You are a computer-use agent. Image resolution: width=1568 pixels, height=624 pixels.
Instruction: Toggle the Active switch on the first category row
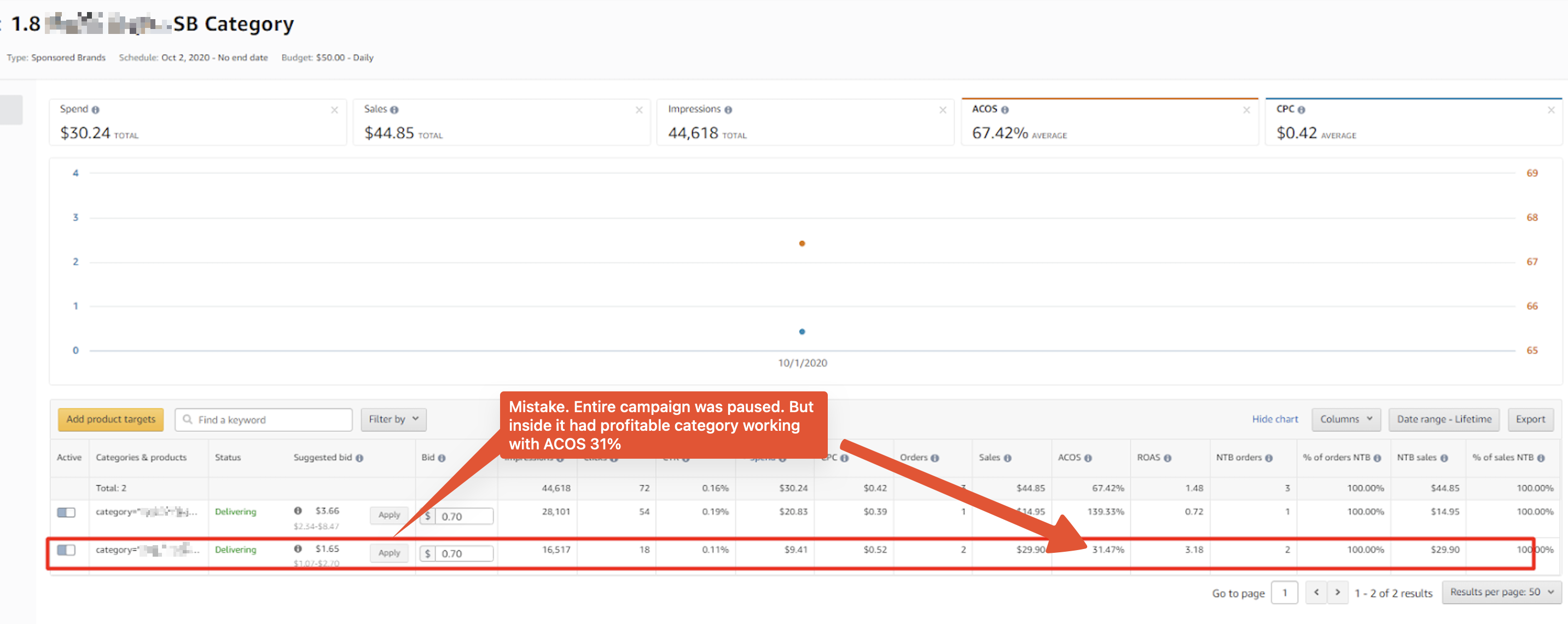(x=66, y=512)
